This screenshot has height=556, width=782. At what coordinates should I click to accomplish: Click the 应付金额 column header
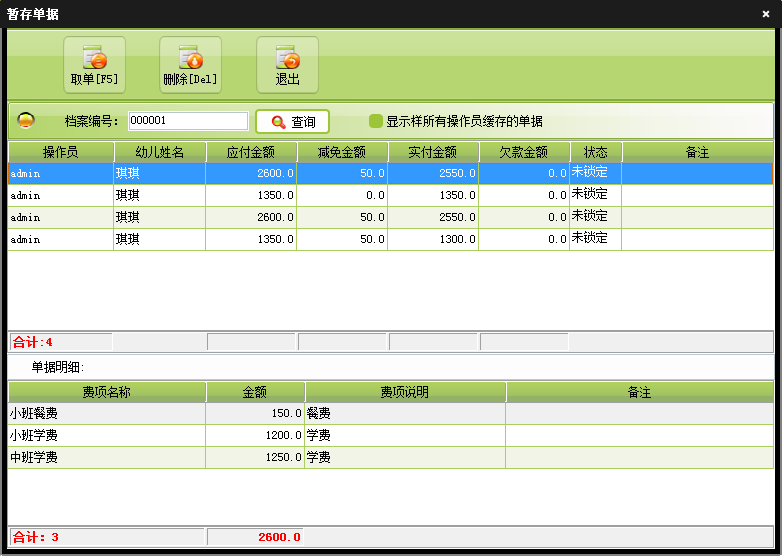(252, 152)
